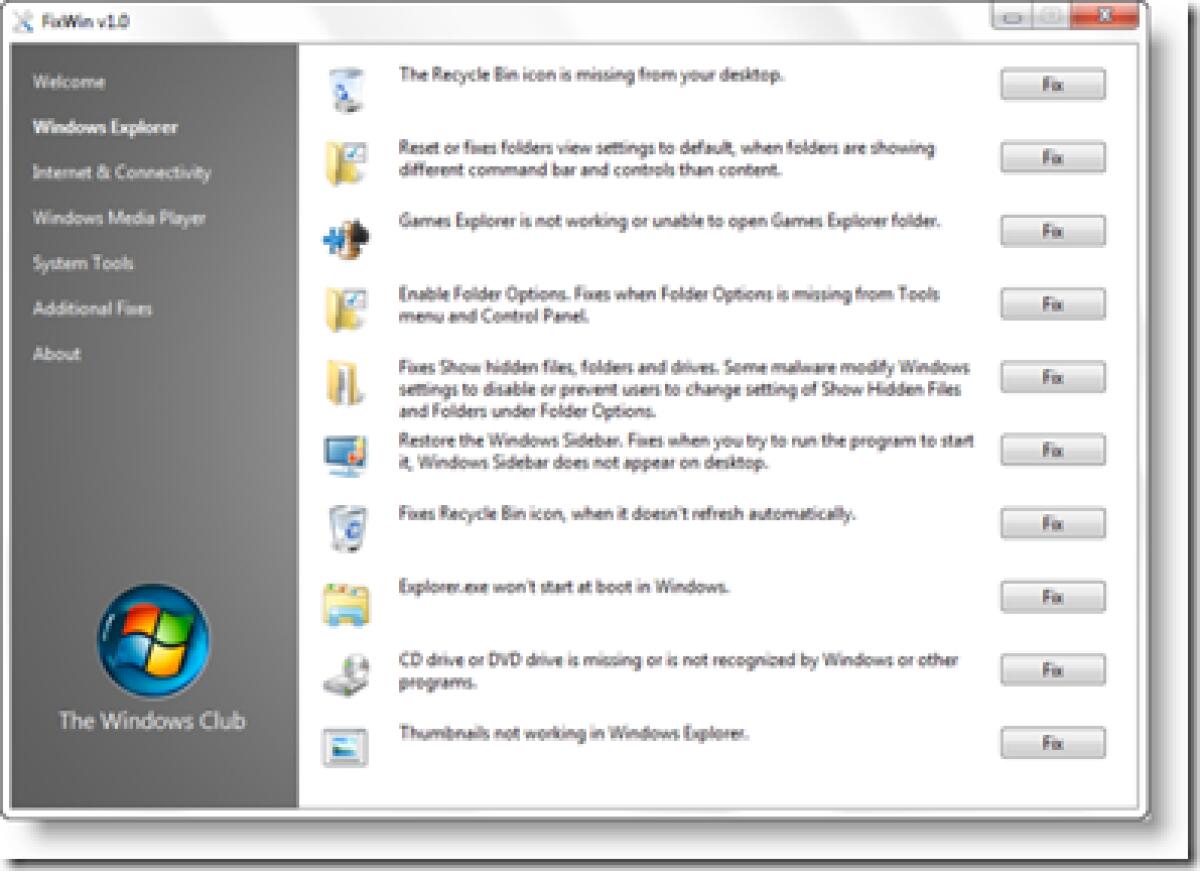Fix the CD or DVD drive recognition problem
The image size is (1200, 871).
coord(1051,668)
